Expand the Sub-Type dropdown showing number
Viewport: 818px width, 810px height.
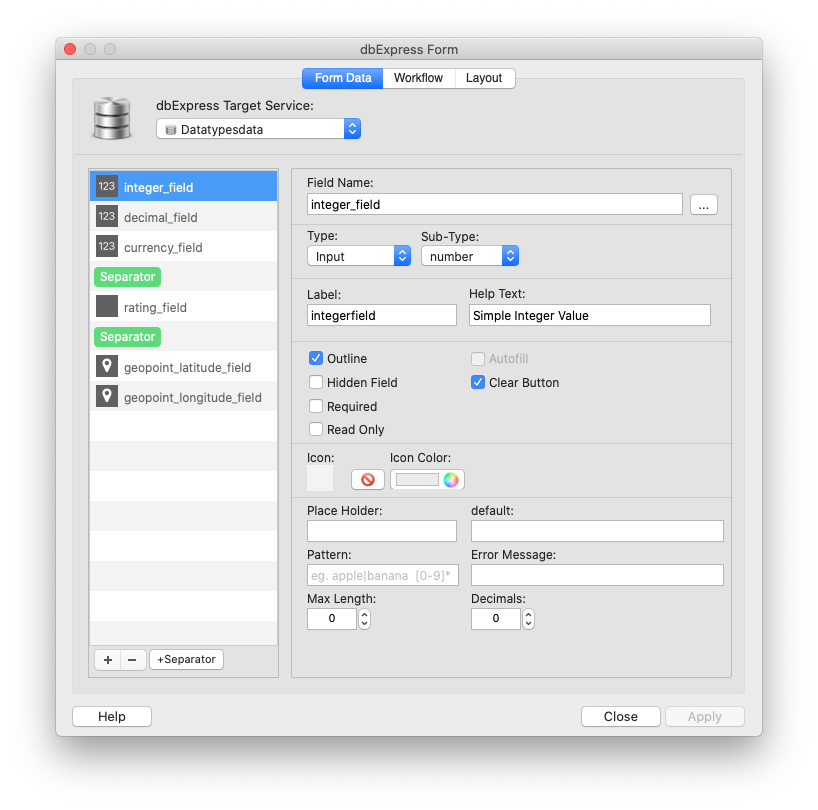tap(469, 257)
